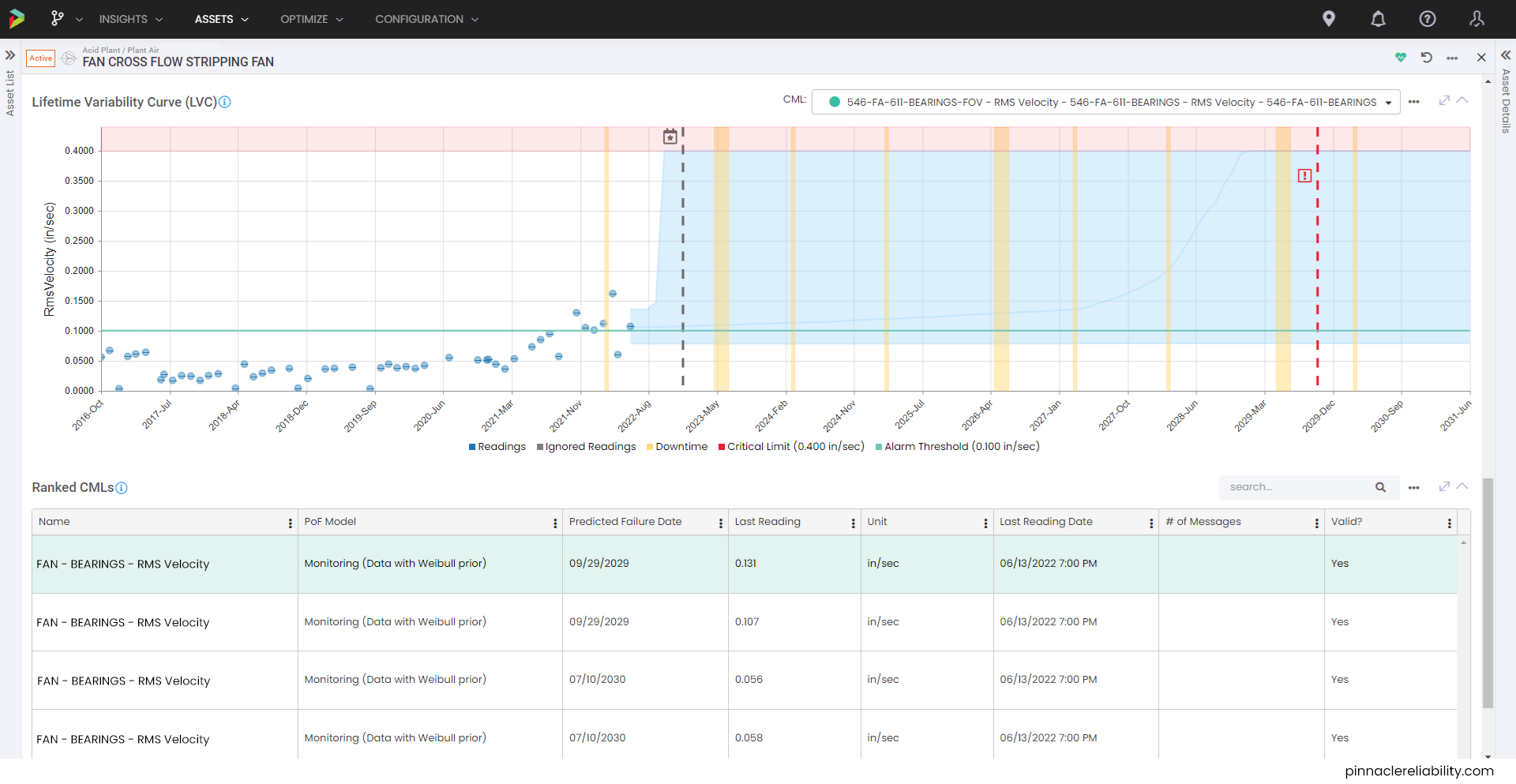The image size is (1516, 784).
Task: Toggle the Readings series in the chart legend
Action: pos(497,447)
